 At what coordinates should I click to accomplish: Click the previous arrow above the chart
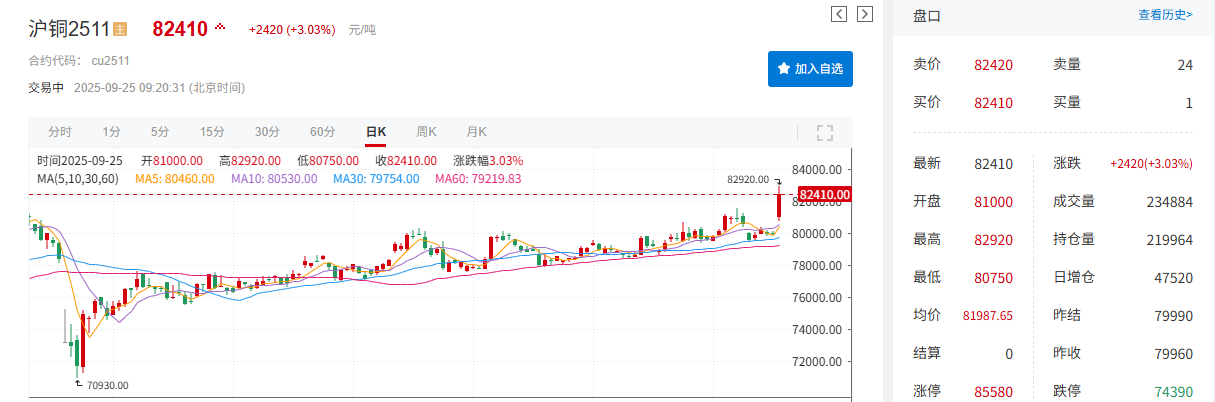click(839, 14)
